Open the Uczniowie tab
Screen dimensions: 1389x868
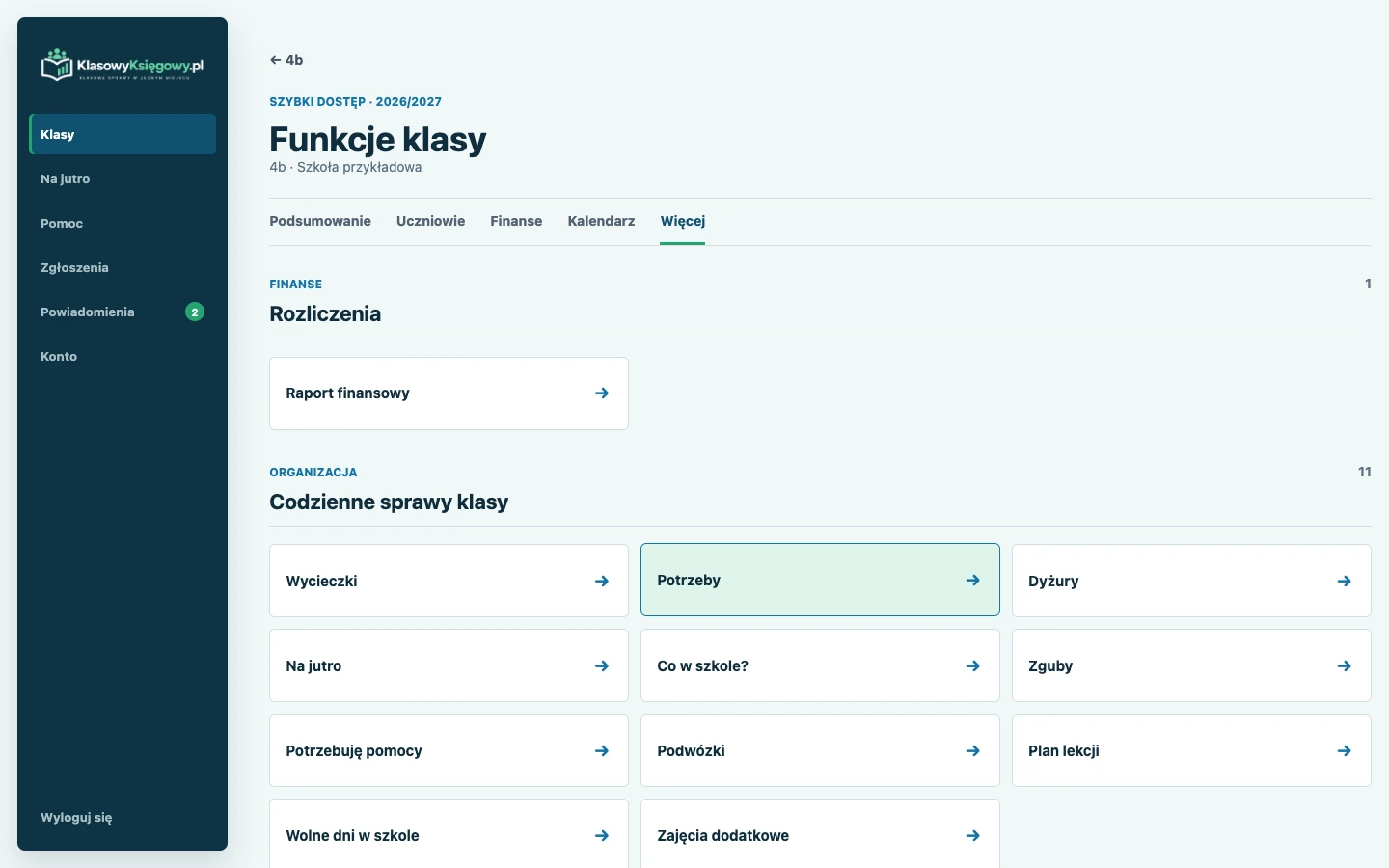click(430, 221)
